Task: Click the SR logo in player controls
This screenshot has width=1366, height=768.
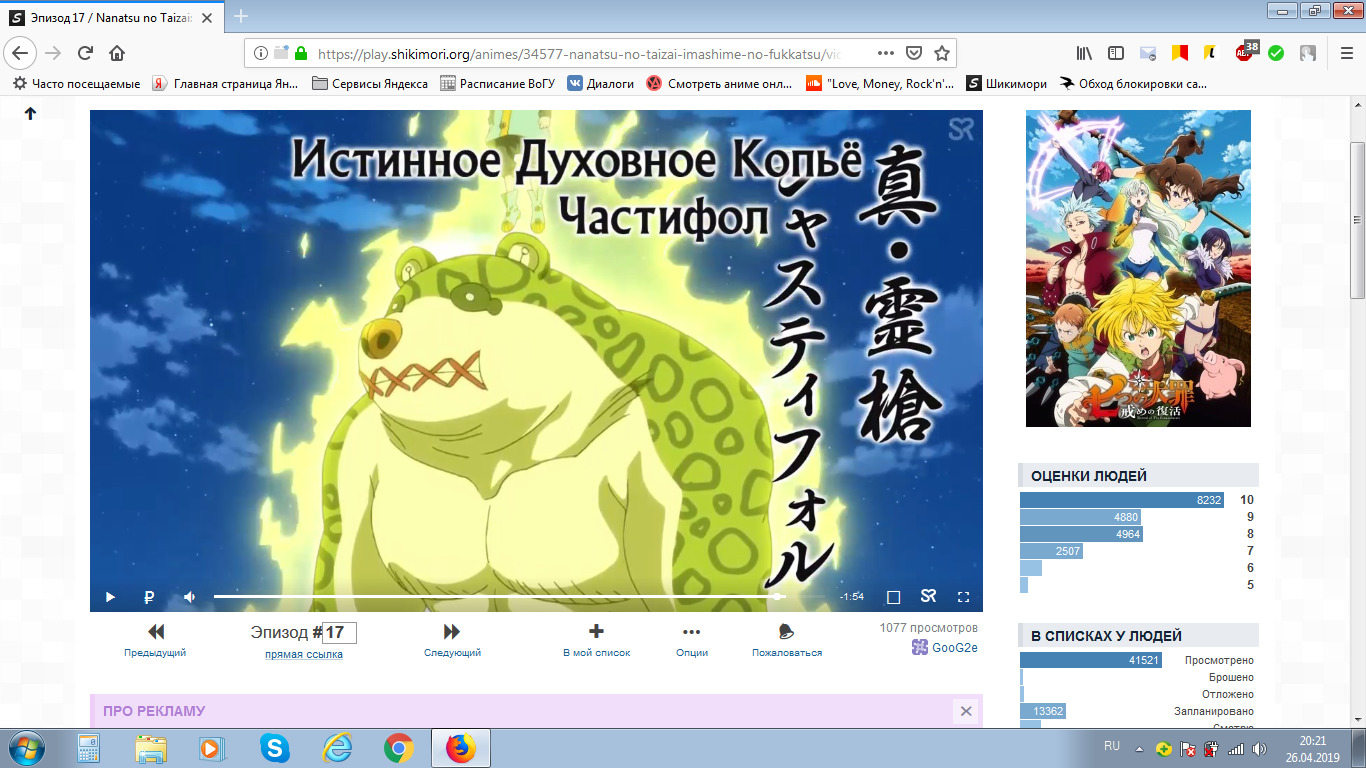Action: (928, 597)
